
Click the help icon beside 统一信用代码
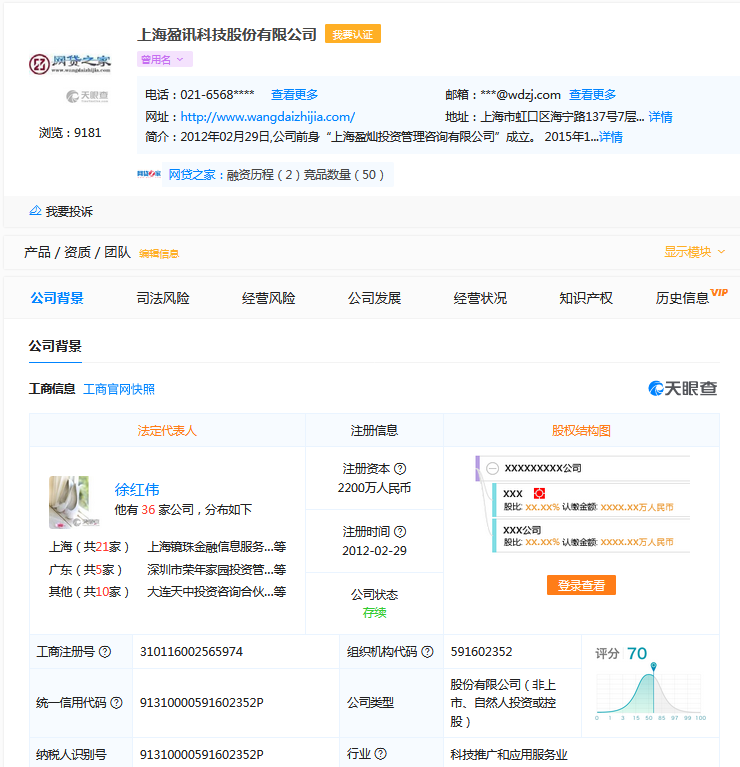116,703
